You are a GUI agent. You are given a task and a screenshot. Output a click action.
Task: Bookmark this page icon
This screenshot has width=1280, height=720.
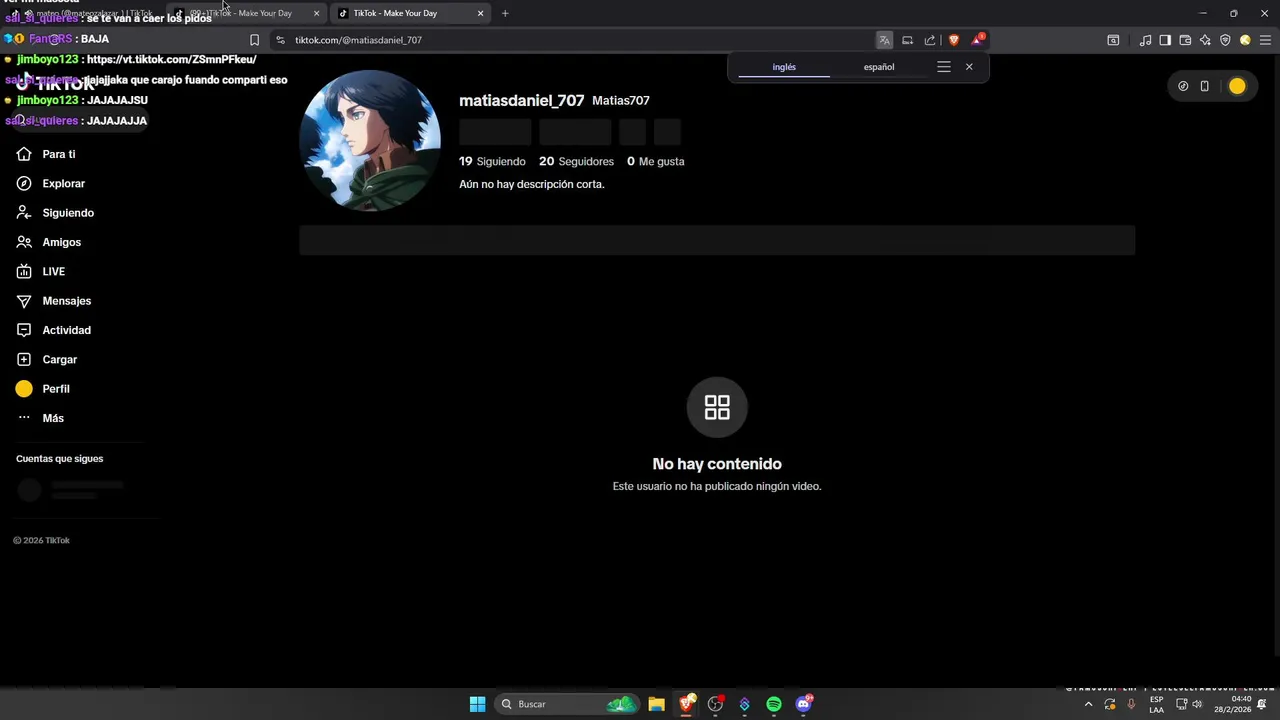point(254,40)
